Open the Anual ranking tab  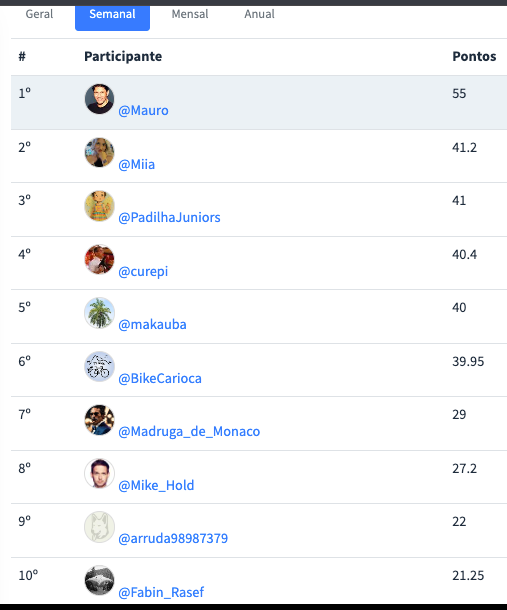[260, 14]
